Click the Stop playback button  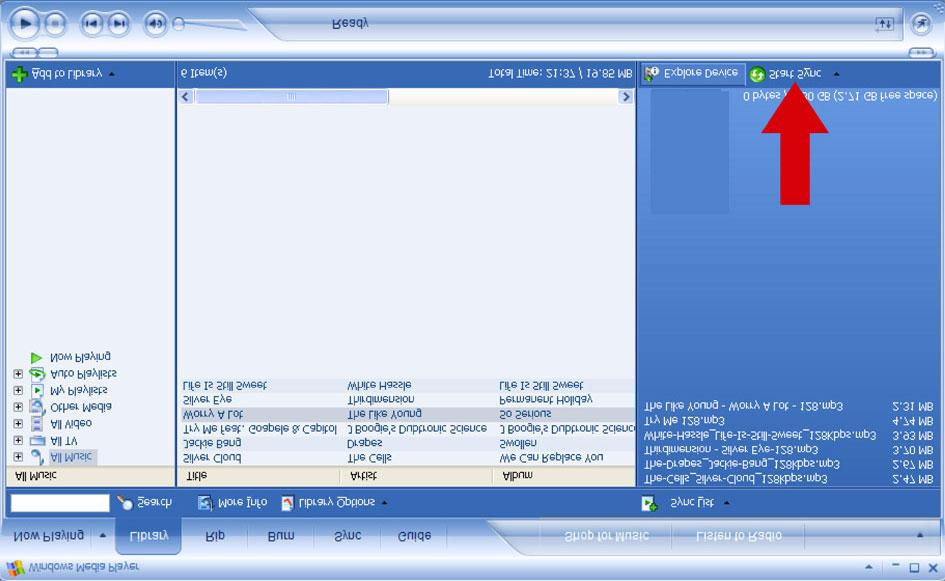[x=55, y=24]
